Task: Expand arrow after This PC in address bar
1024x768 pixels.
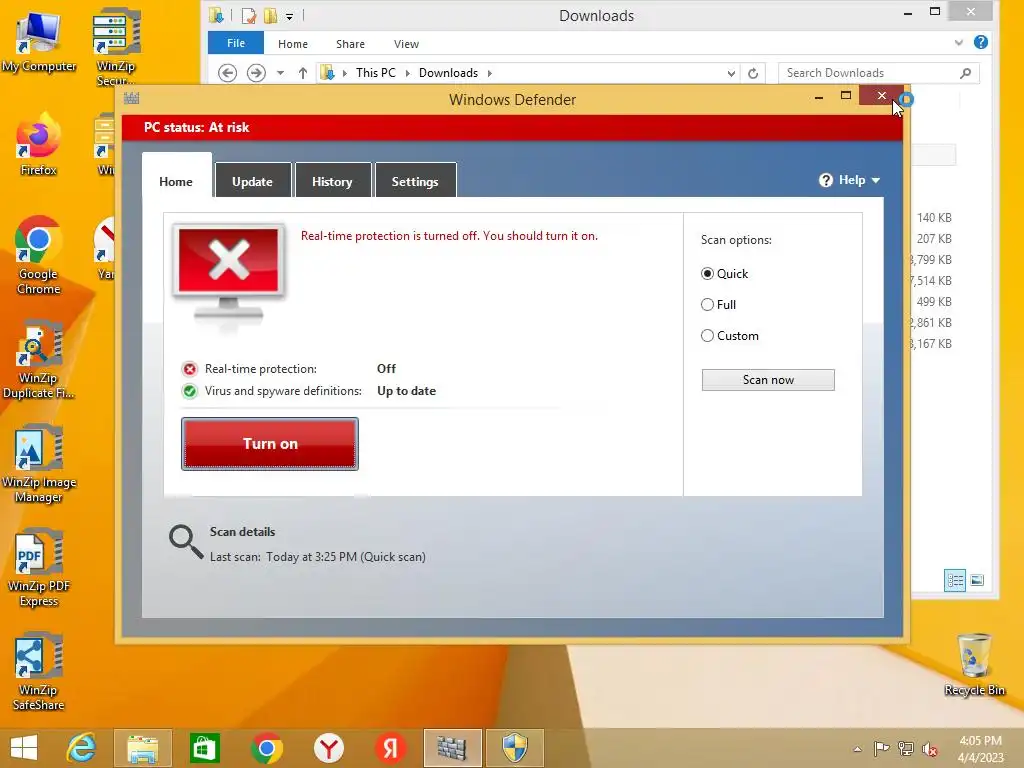Action: click(408, 73)
